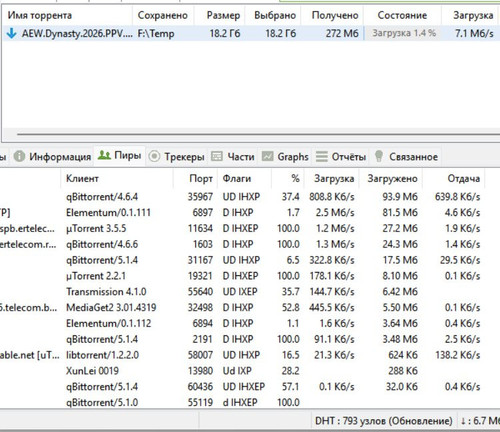Select peer qBittorrent/4.6.6

[x=102, y=244]
